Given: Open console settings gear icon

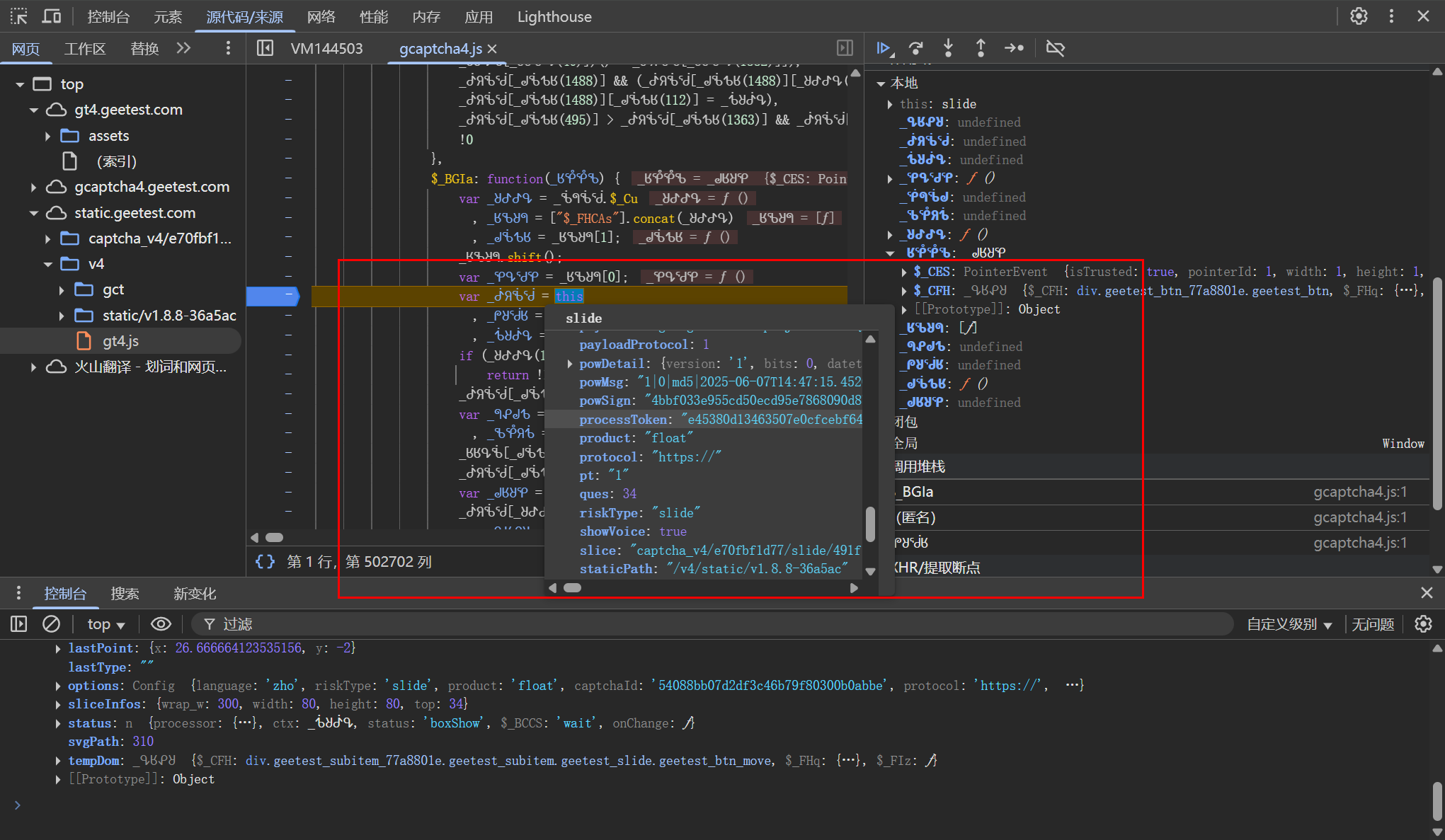Looking at the screenshot, I should [x=1423, y=623].
